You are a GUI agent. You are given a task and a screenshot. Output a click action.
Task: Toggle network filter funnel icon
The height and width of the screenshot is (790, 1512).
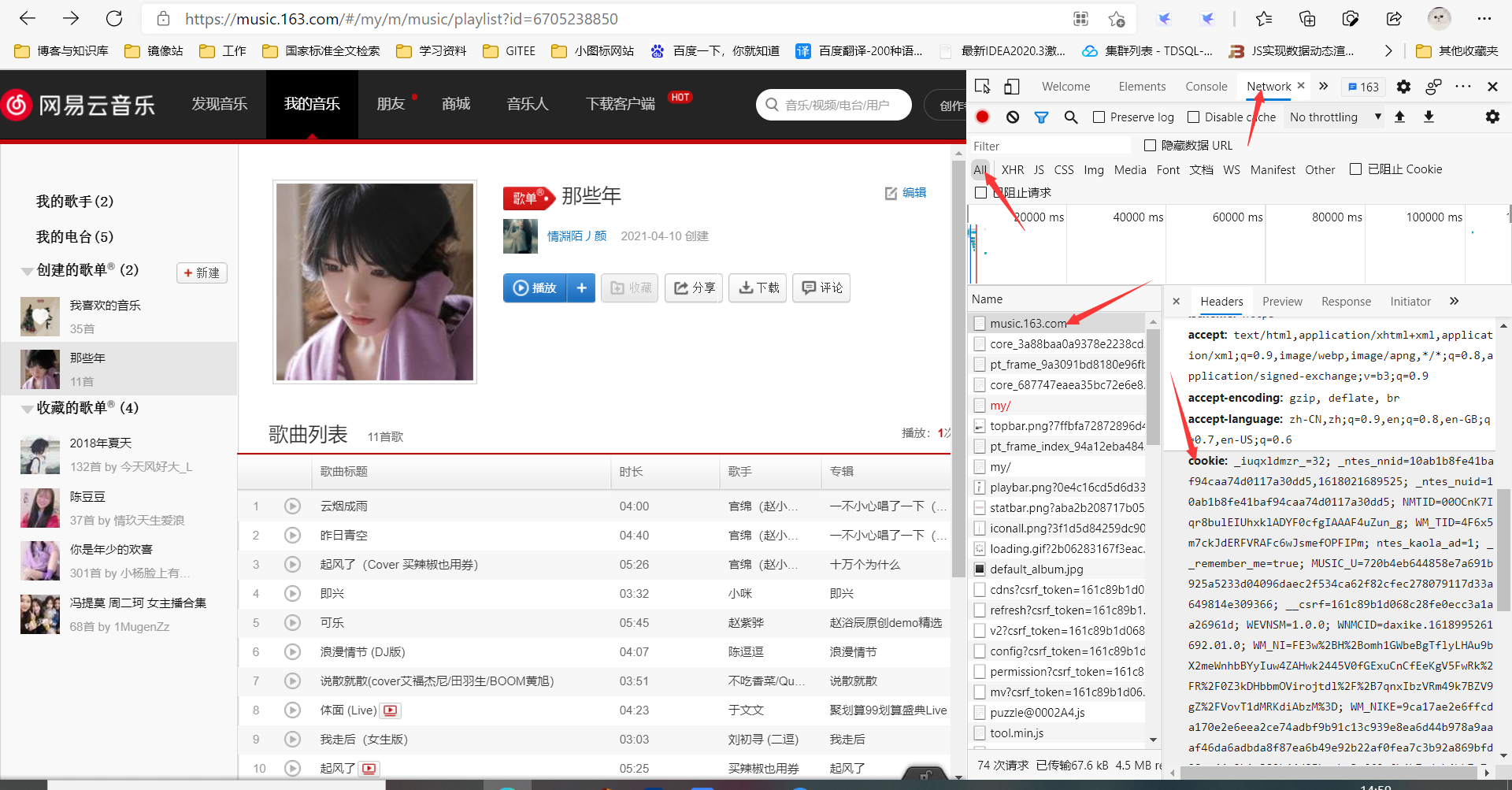1041,117
